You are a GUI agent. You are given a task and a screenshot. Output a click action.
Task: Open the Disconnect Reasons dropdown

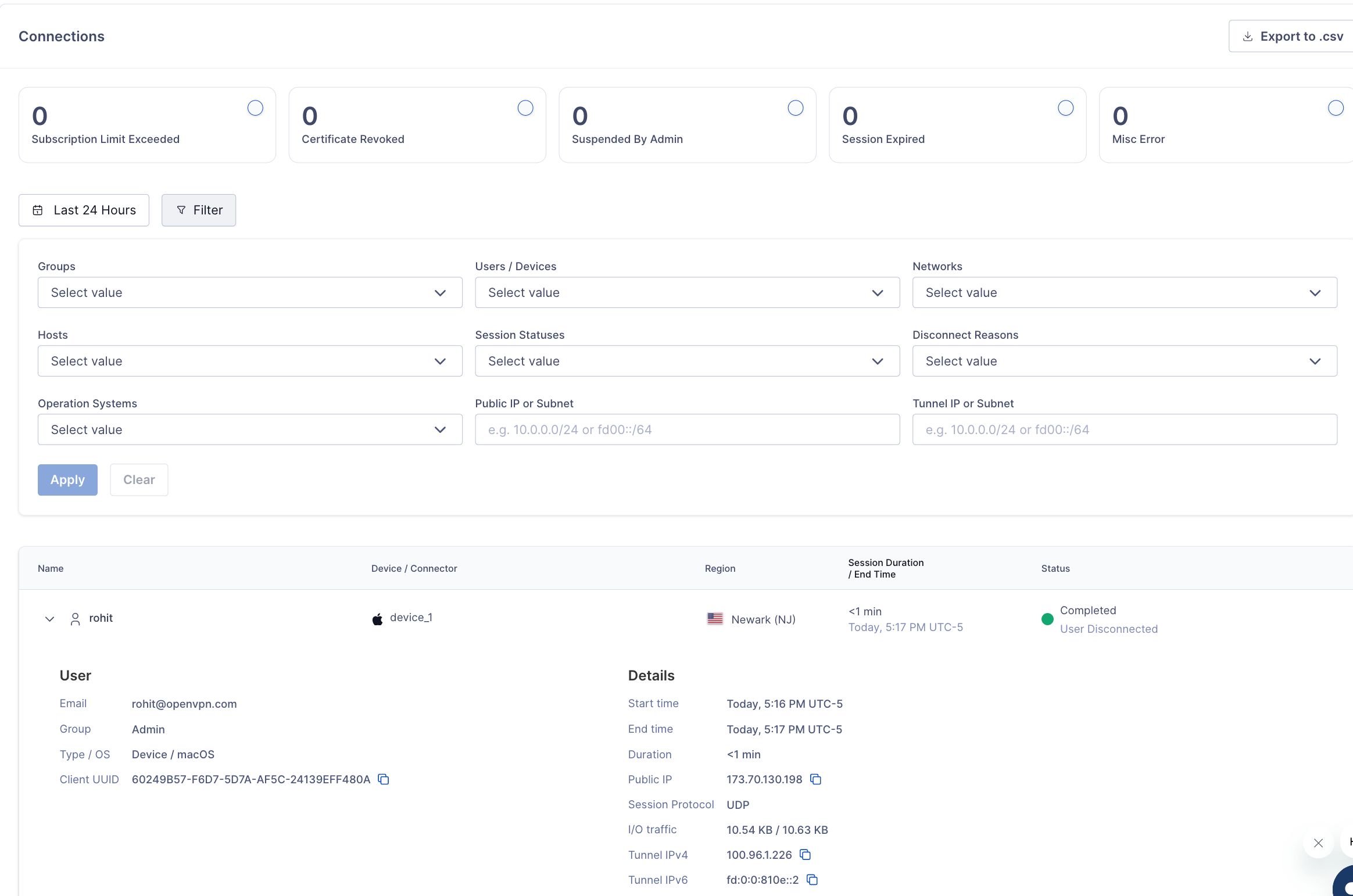coord(1123,361)
